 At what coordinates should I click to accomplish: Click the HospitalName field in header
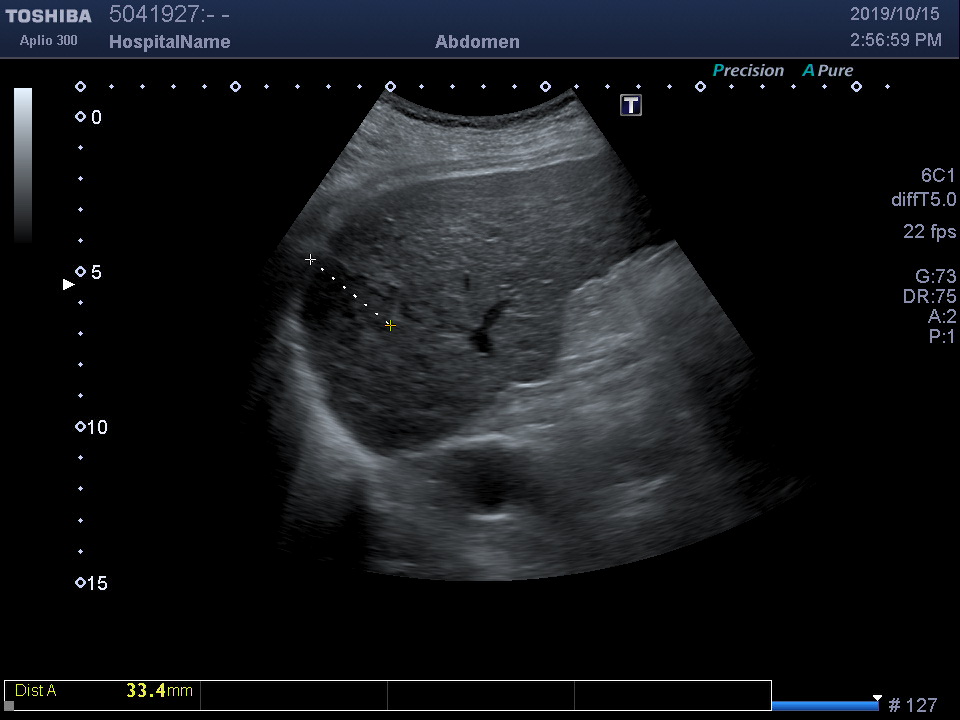(169, 42)
